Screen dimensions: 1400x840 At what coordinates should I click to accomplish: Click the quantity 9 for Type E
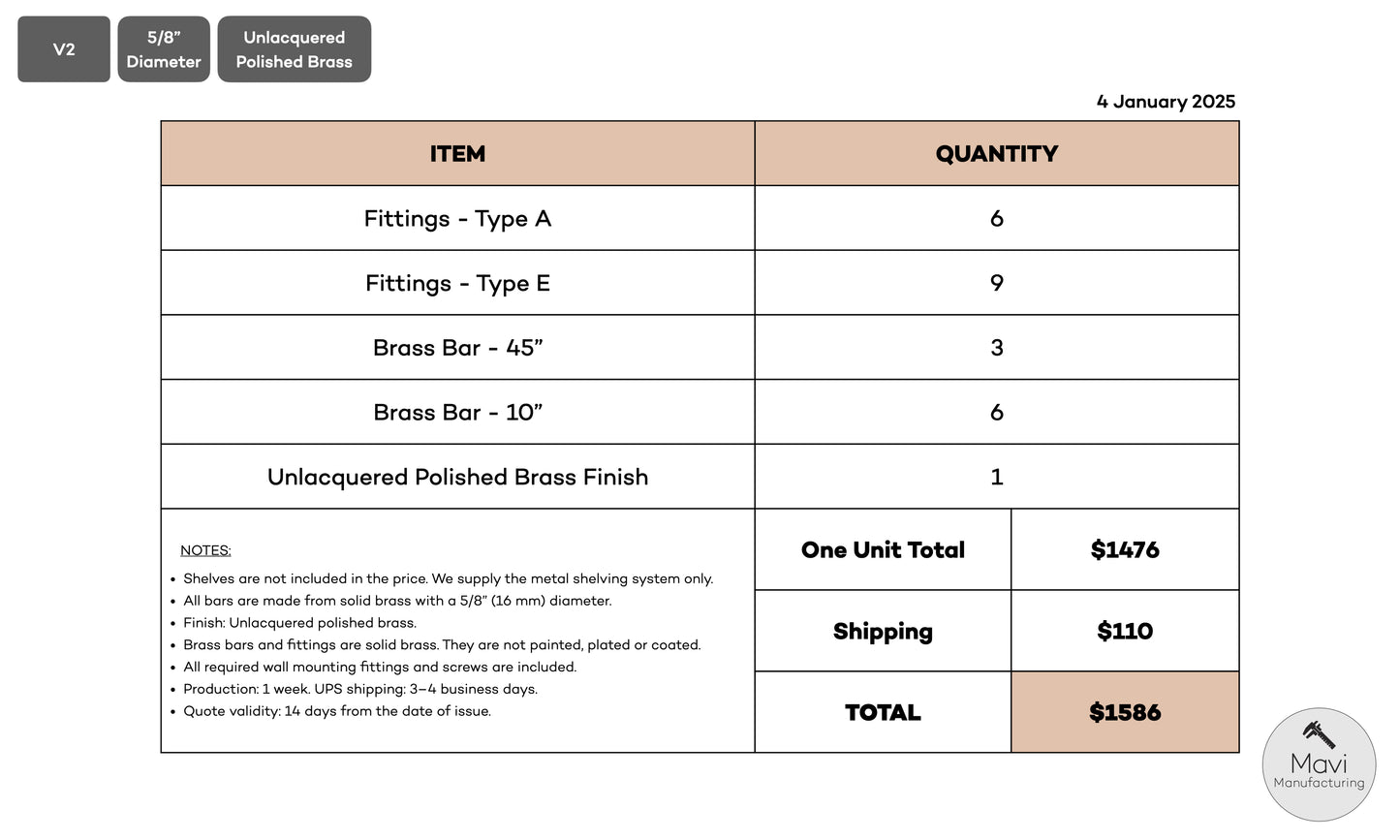(996, 284)
